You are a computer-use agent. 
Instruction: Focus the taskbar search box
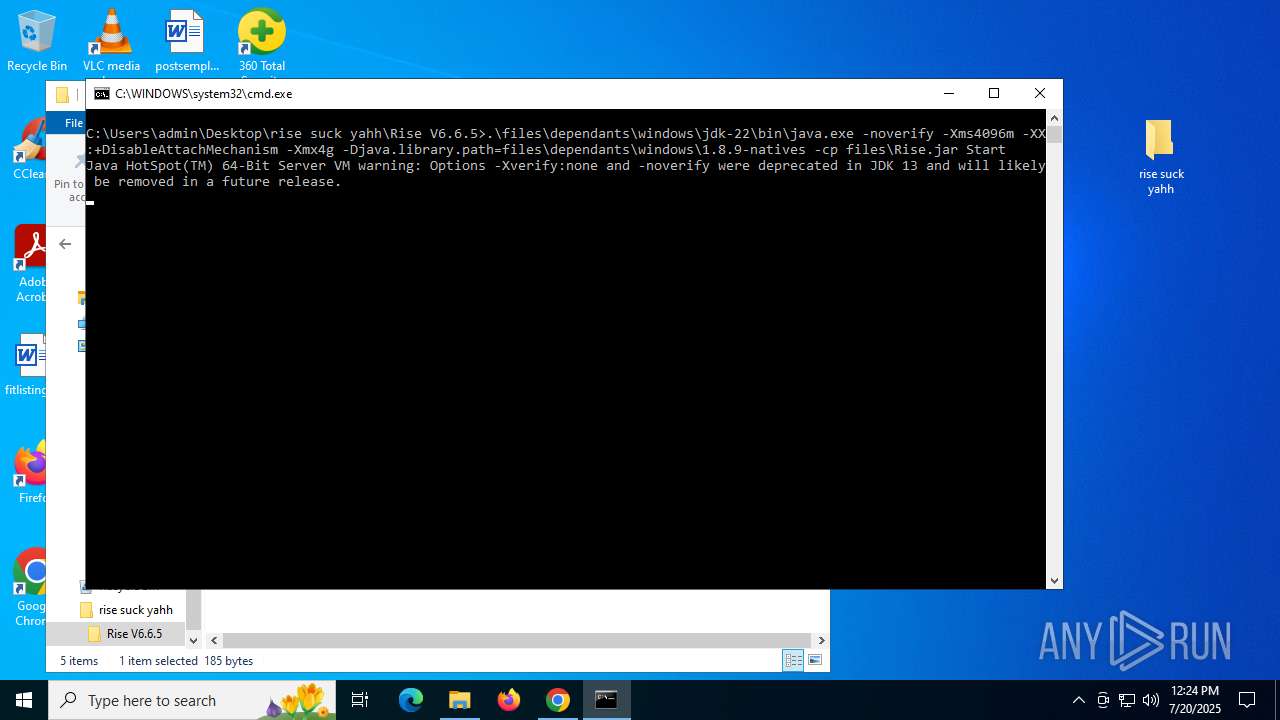tap(192, 700)
